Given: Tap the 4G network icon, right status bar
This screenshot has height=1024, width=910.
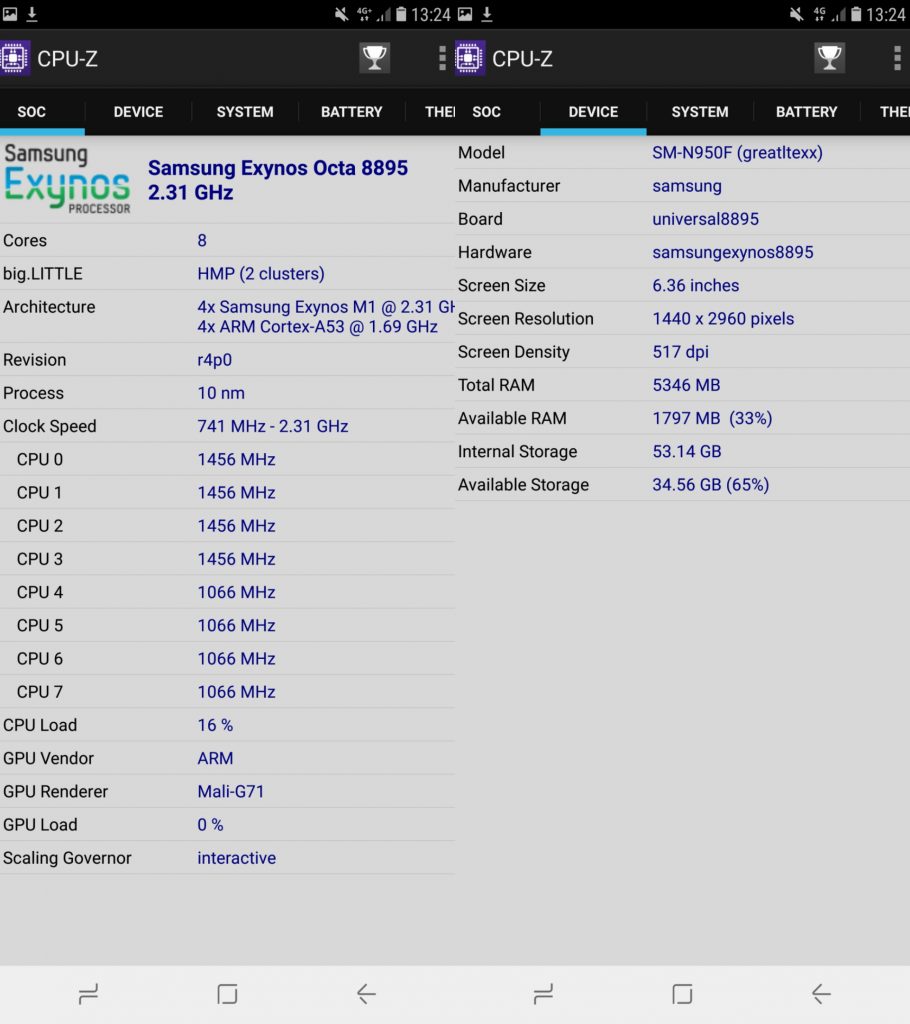Looking at the screenshot, I should [x=819, y=14].
